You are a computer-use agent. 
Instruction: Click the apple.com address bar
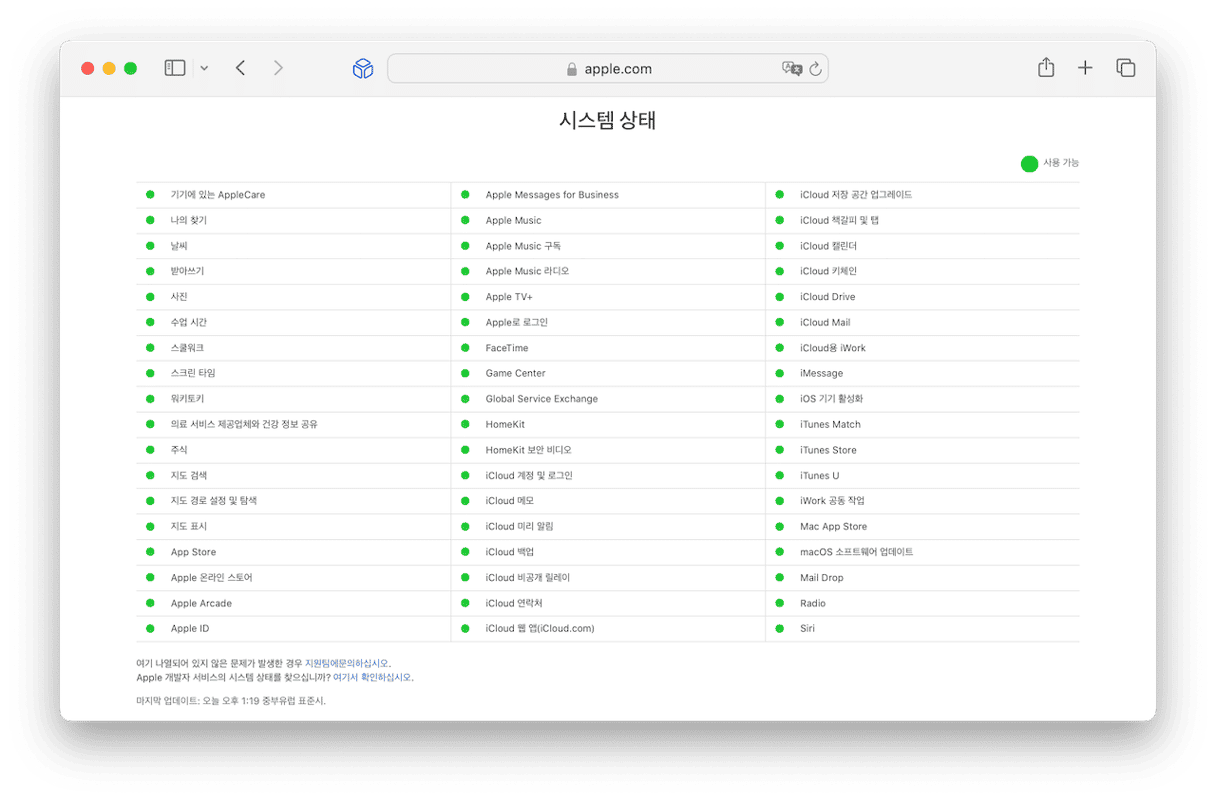(x=608, y=68)
